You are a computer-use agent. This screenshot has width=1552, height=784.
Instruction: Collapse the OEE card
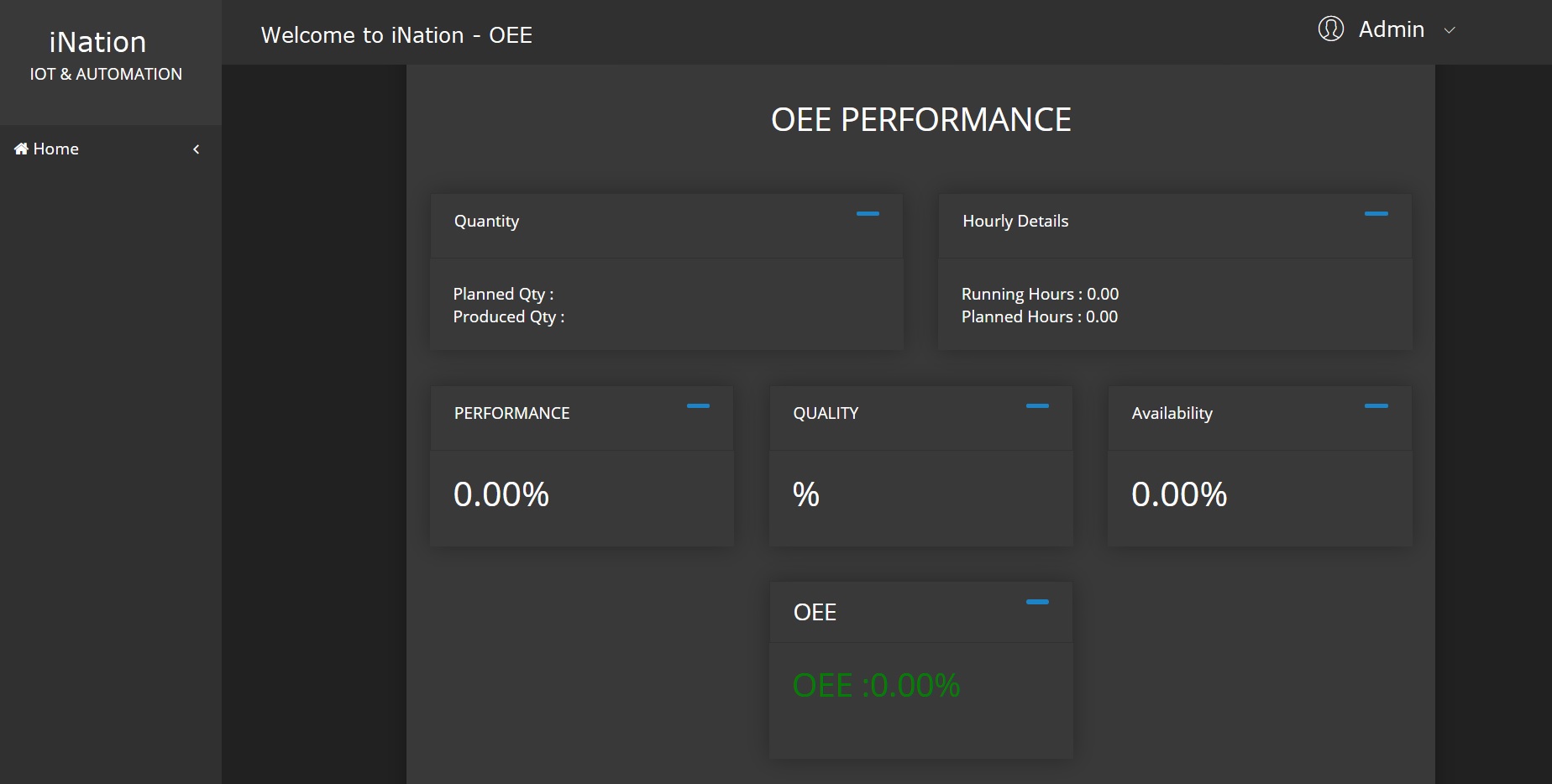[x=1037, y=602]
